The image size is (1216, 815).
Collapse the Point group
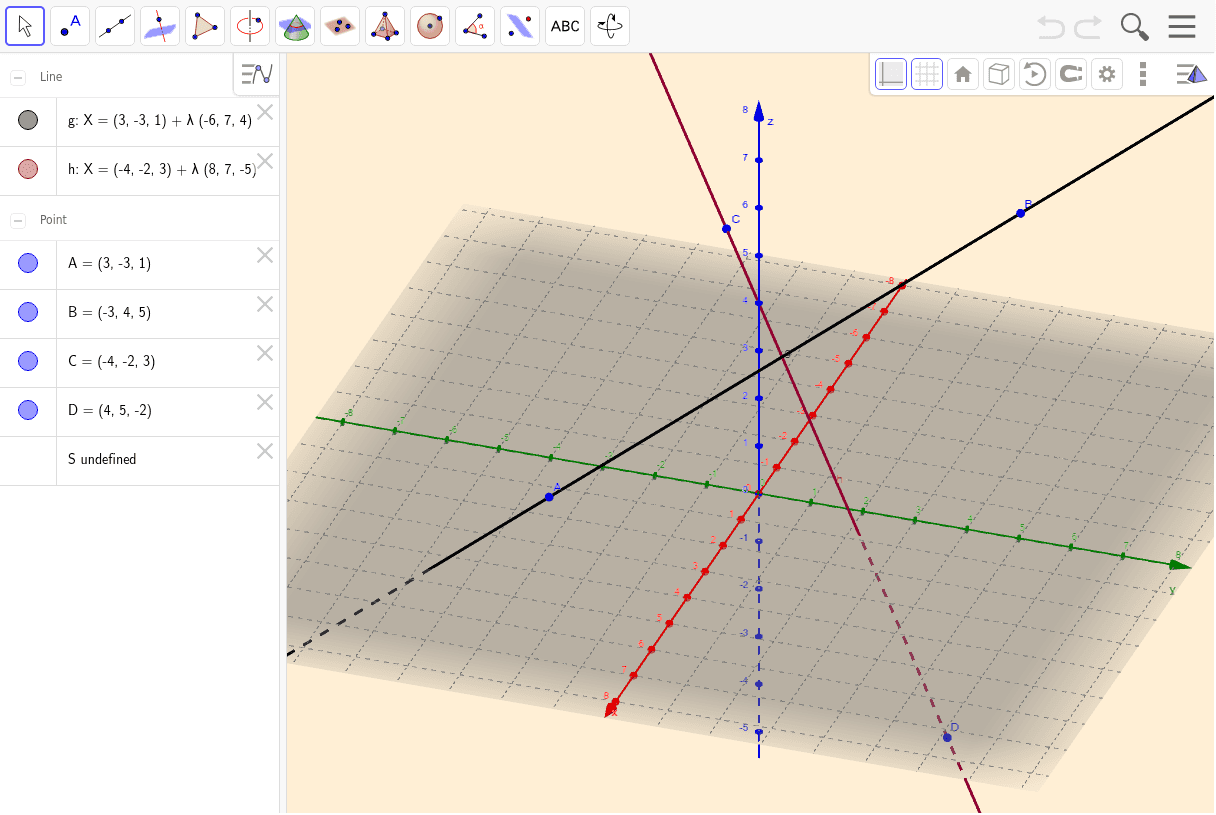18,220
